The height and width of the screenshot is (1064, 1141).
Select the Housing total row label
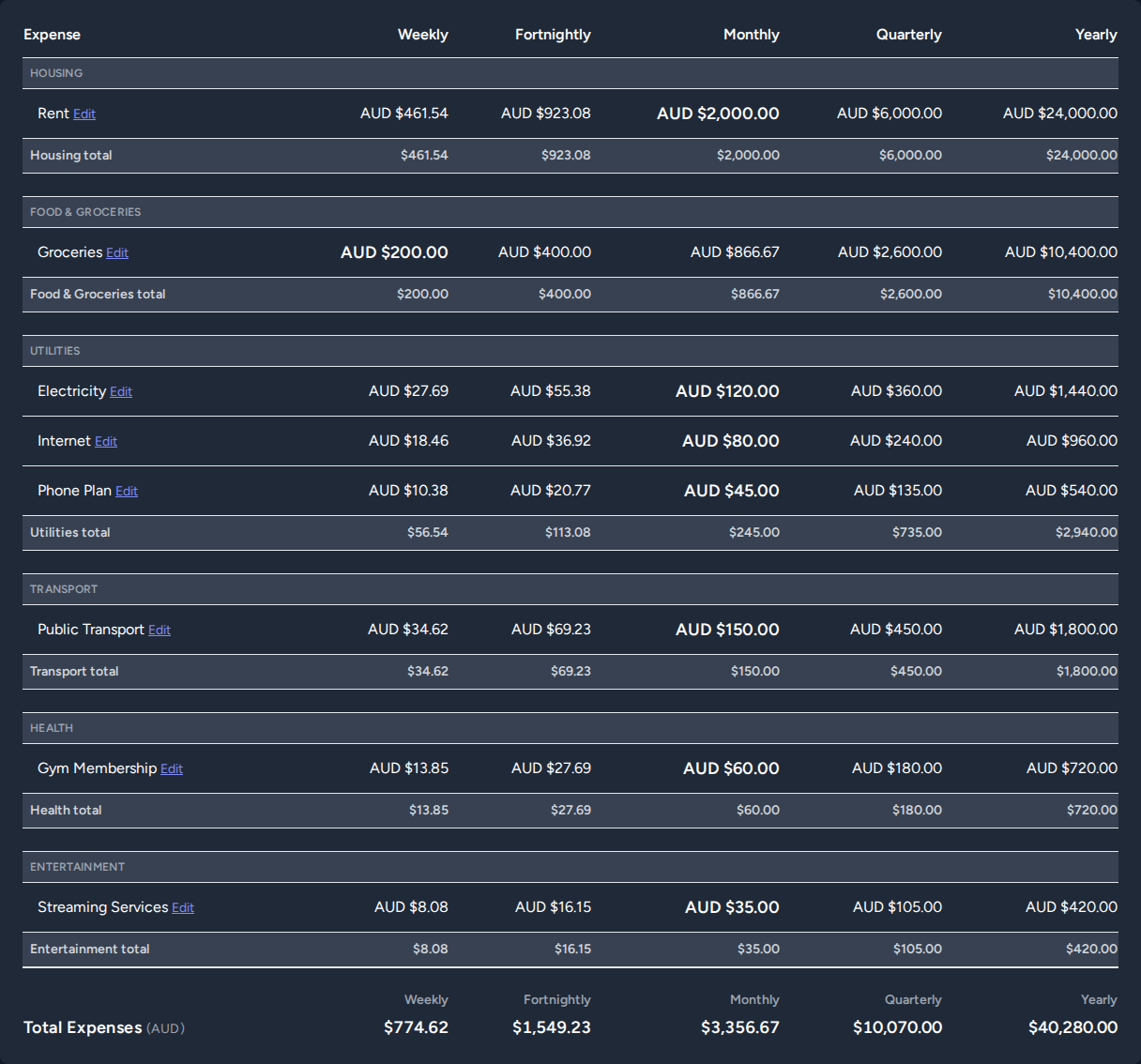(71, 156)
